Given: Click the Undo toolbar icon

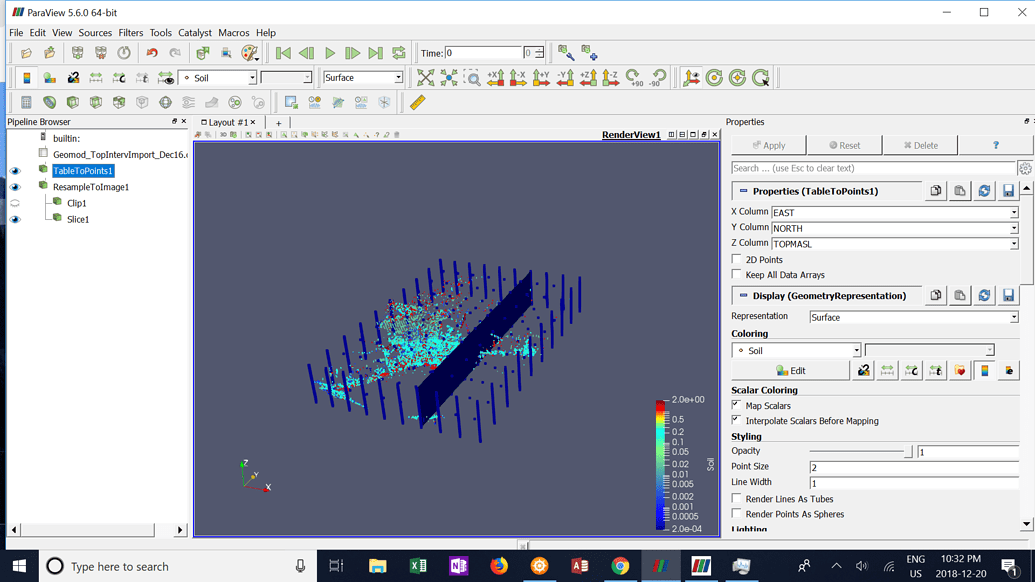Looking at the screenshot, I should click(x=152, y=53).
